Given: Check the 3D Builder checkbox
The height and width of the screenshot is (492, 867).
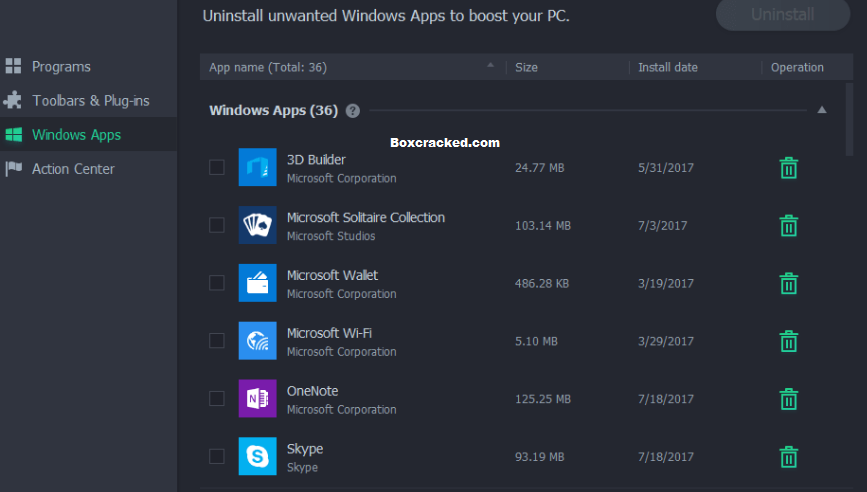Looking at the screenshot, I should click(217, 167).
